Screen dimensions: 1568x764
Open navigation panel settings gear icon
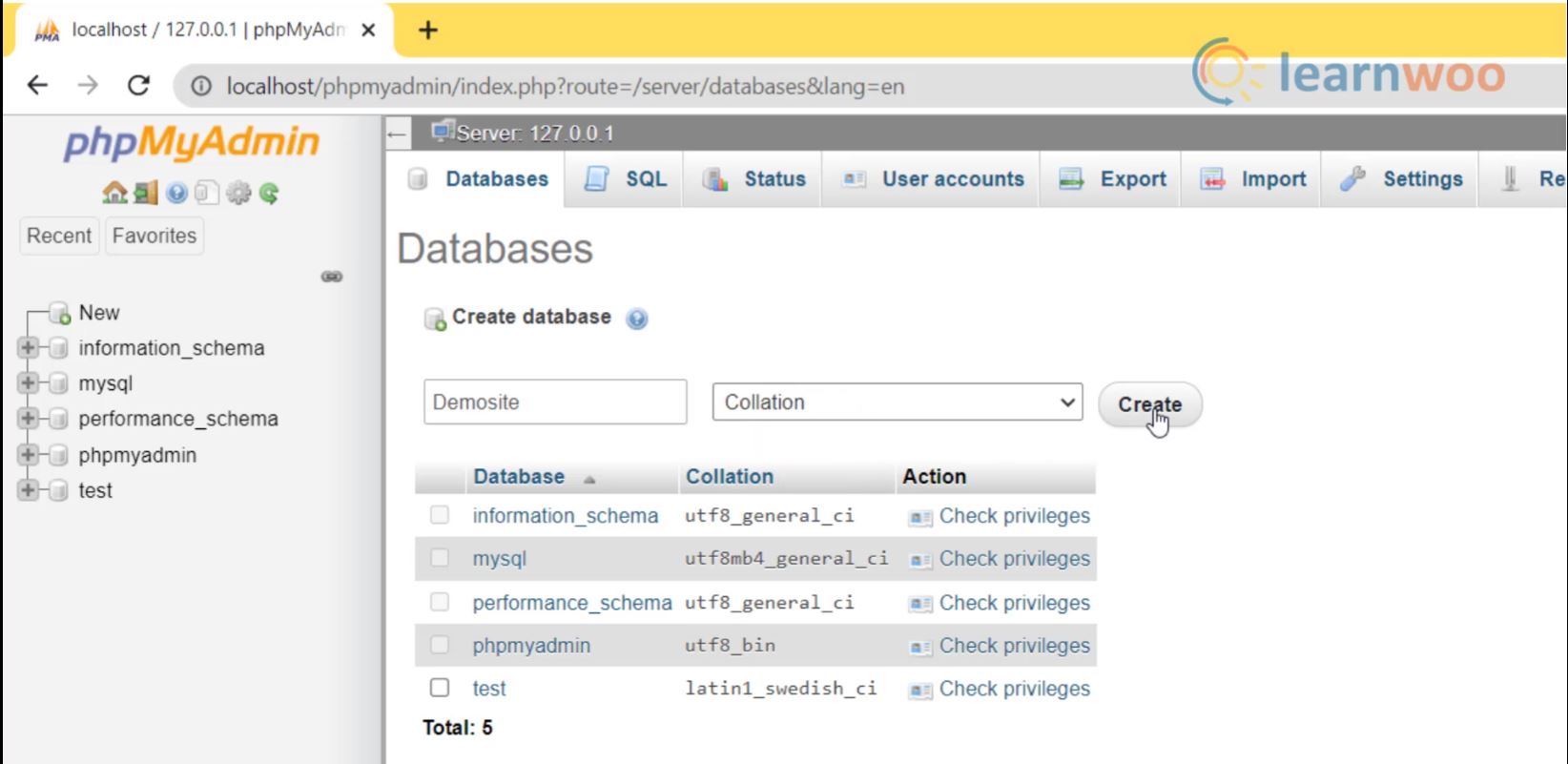click(x=238, y=194)
